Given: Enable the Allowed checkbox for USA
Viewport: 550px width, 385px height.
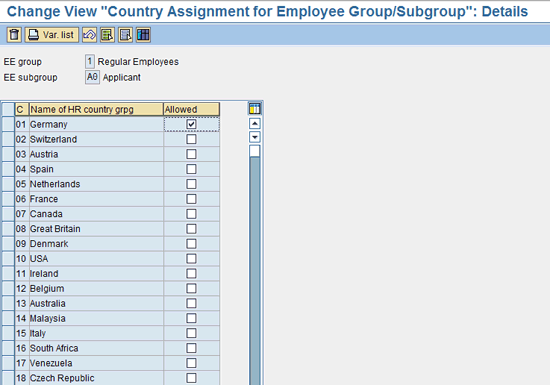Looking at the screenshot, I should pos(191,258).
